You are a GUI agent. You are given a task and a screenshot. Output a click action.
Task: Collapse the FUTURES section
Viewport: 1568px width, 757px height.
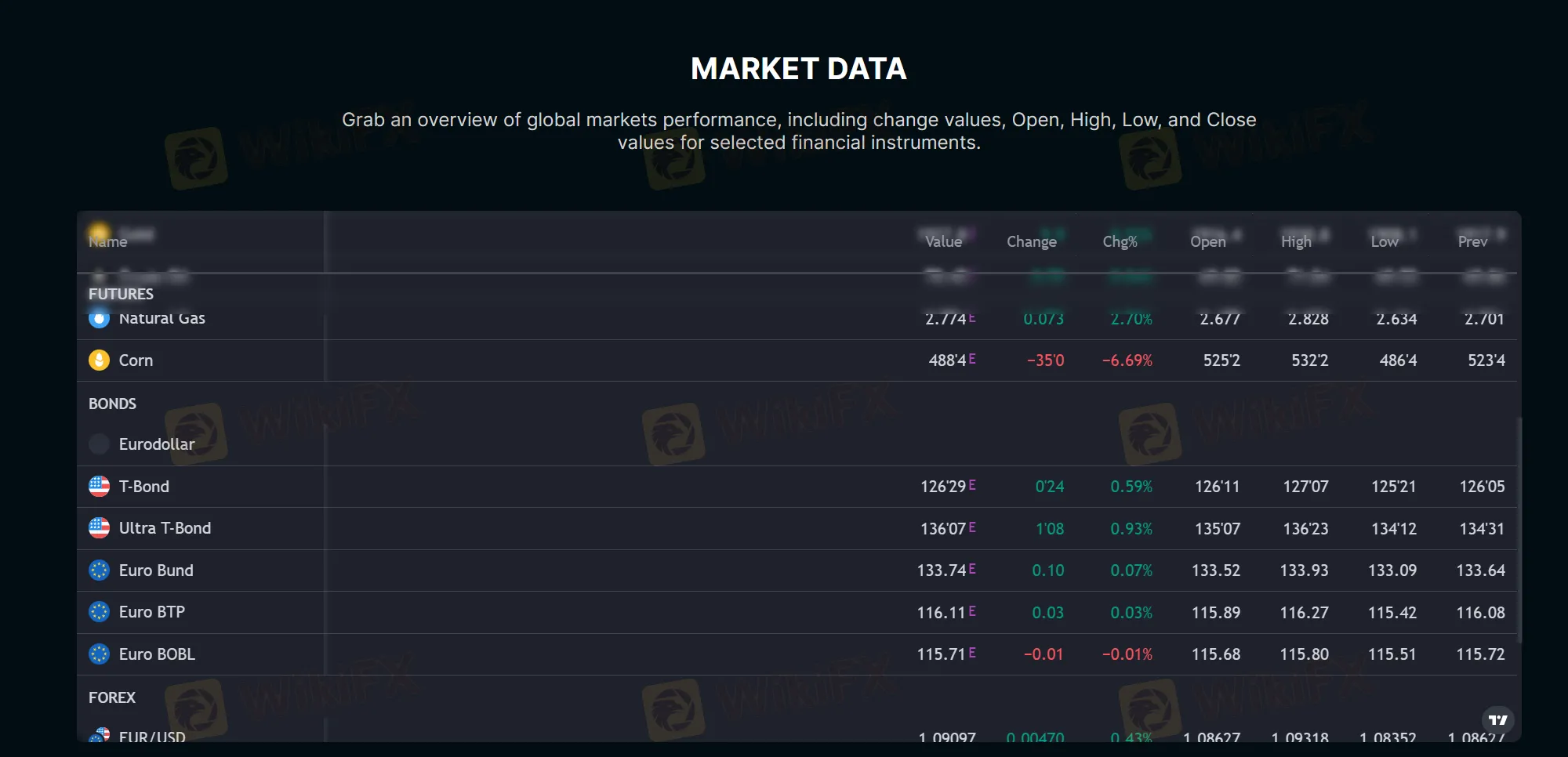(x=121, y=295)
